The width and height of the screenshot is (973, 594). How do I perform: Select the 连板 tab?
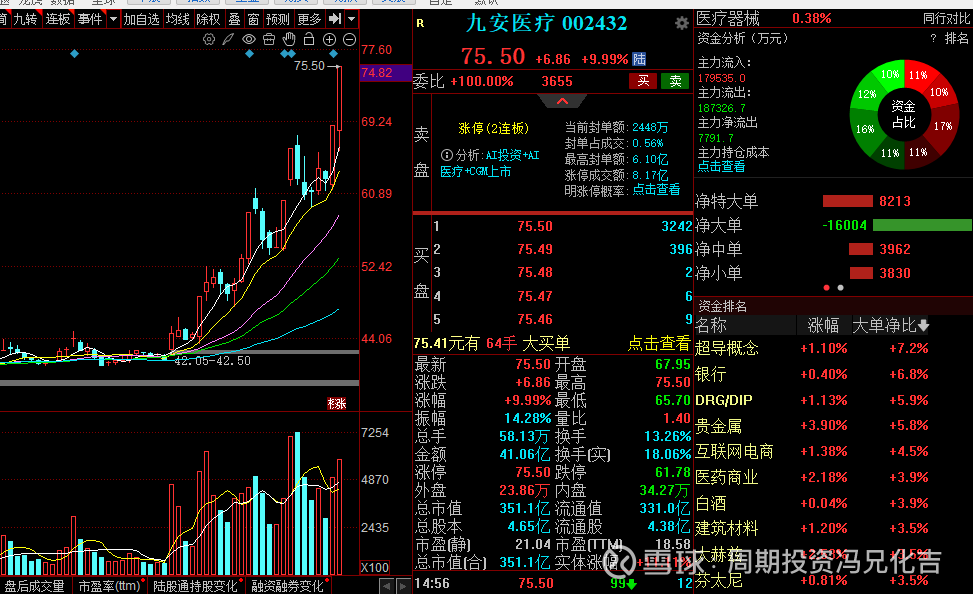click(58, 19)
